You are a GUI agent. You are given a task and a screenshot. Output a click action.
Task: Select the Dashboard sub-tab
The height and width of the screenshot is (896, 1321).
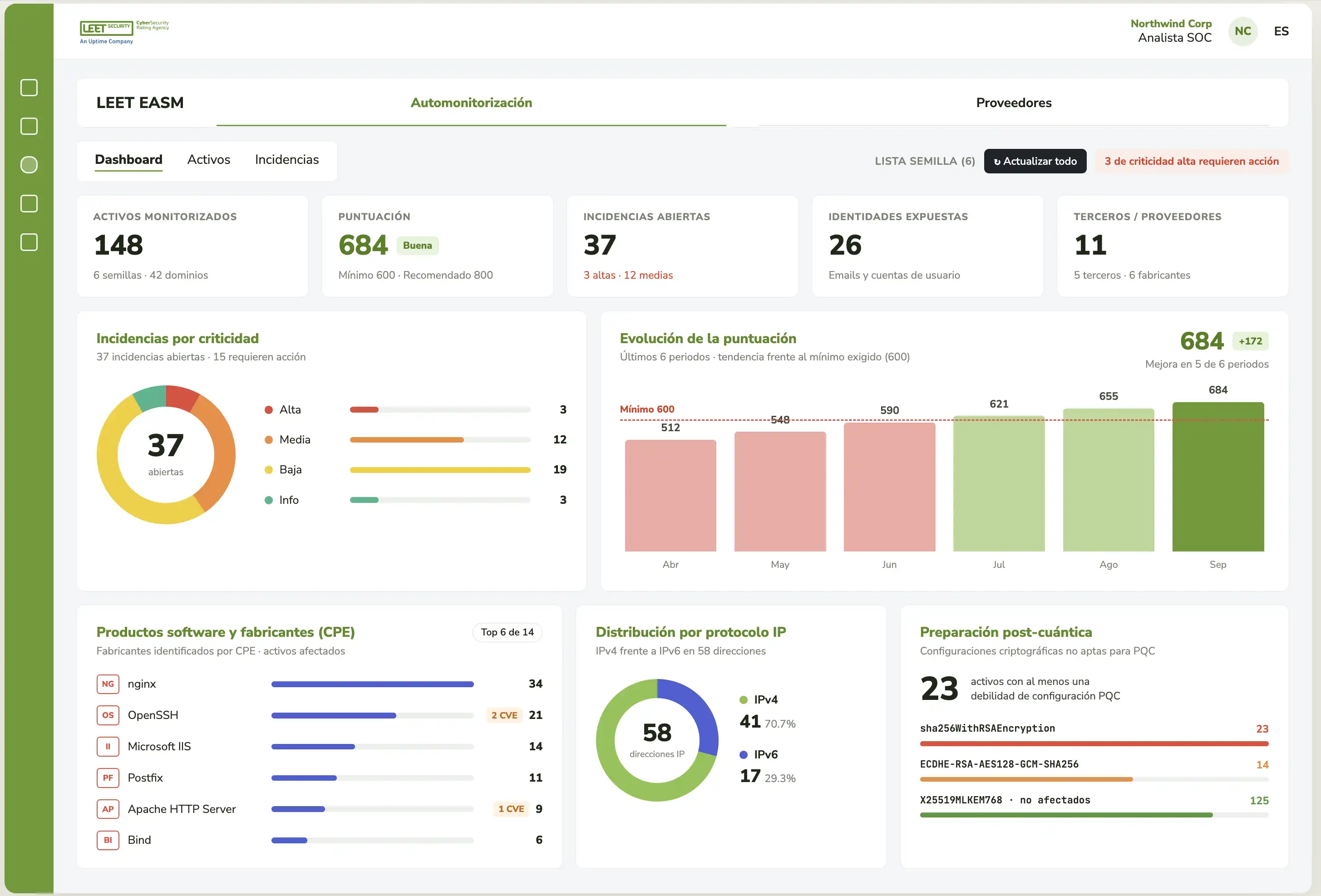(x=128, y=160)
